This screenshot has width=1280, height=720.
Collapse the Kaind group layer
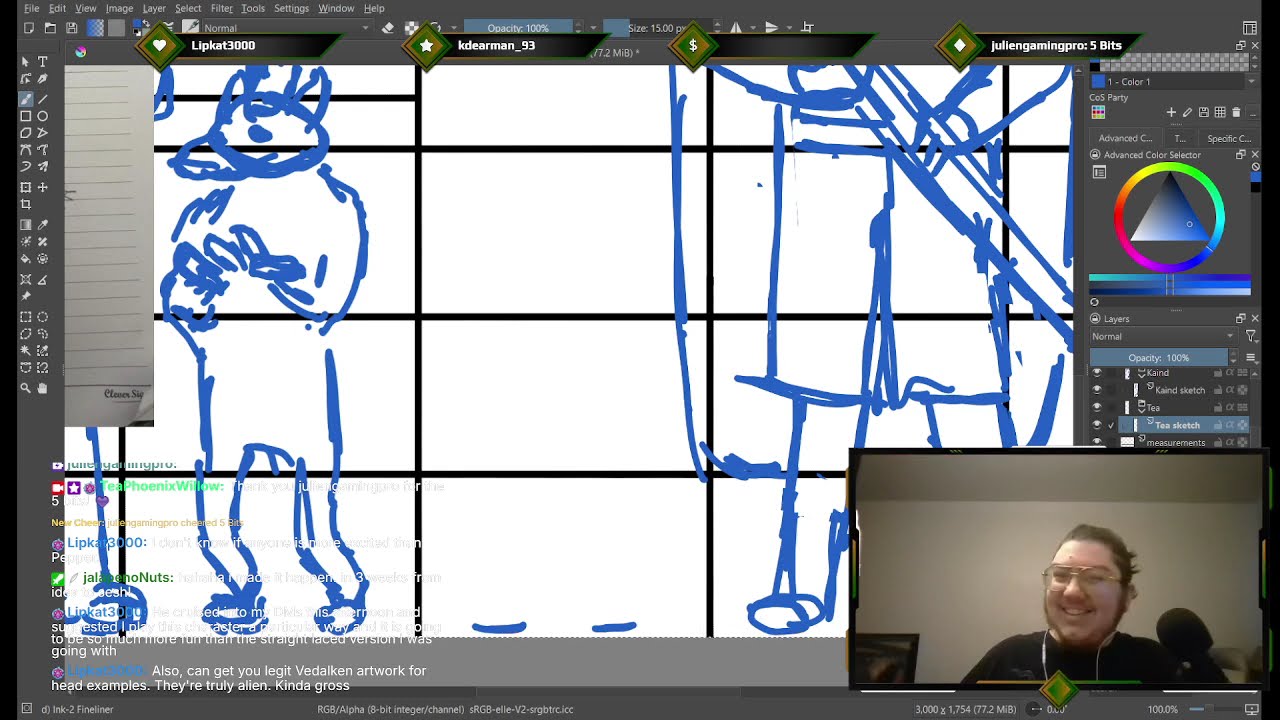1141,373
